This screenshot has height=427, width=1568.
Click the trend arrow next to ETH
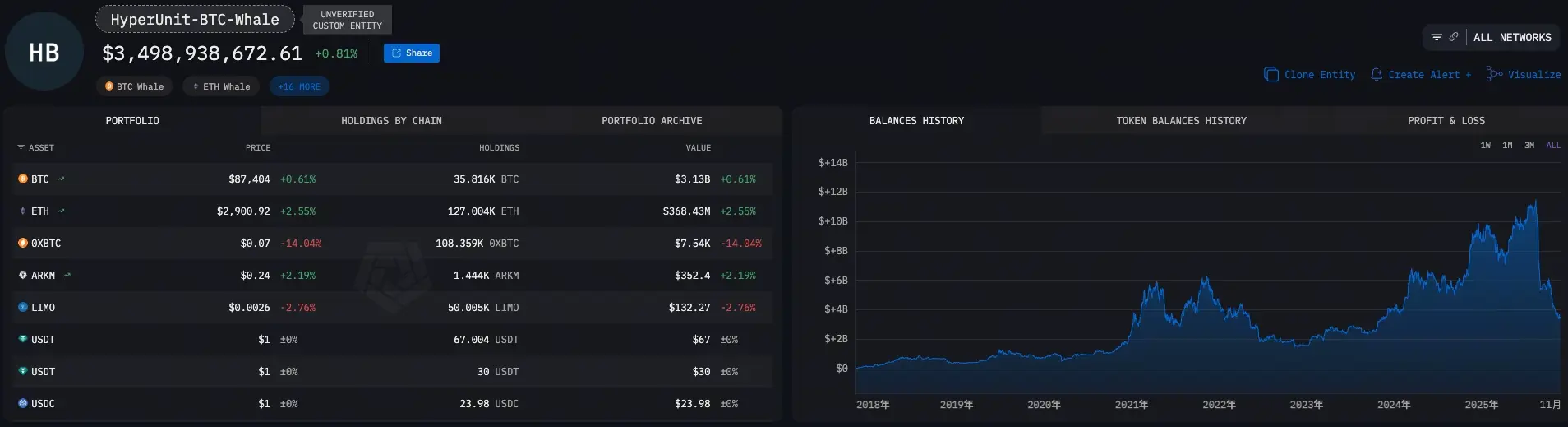tap(61, 211)
